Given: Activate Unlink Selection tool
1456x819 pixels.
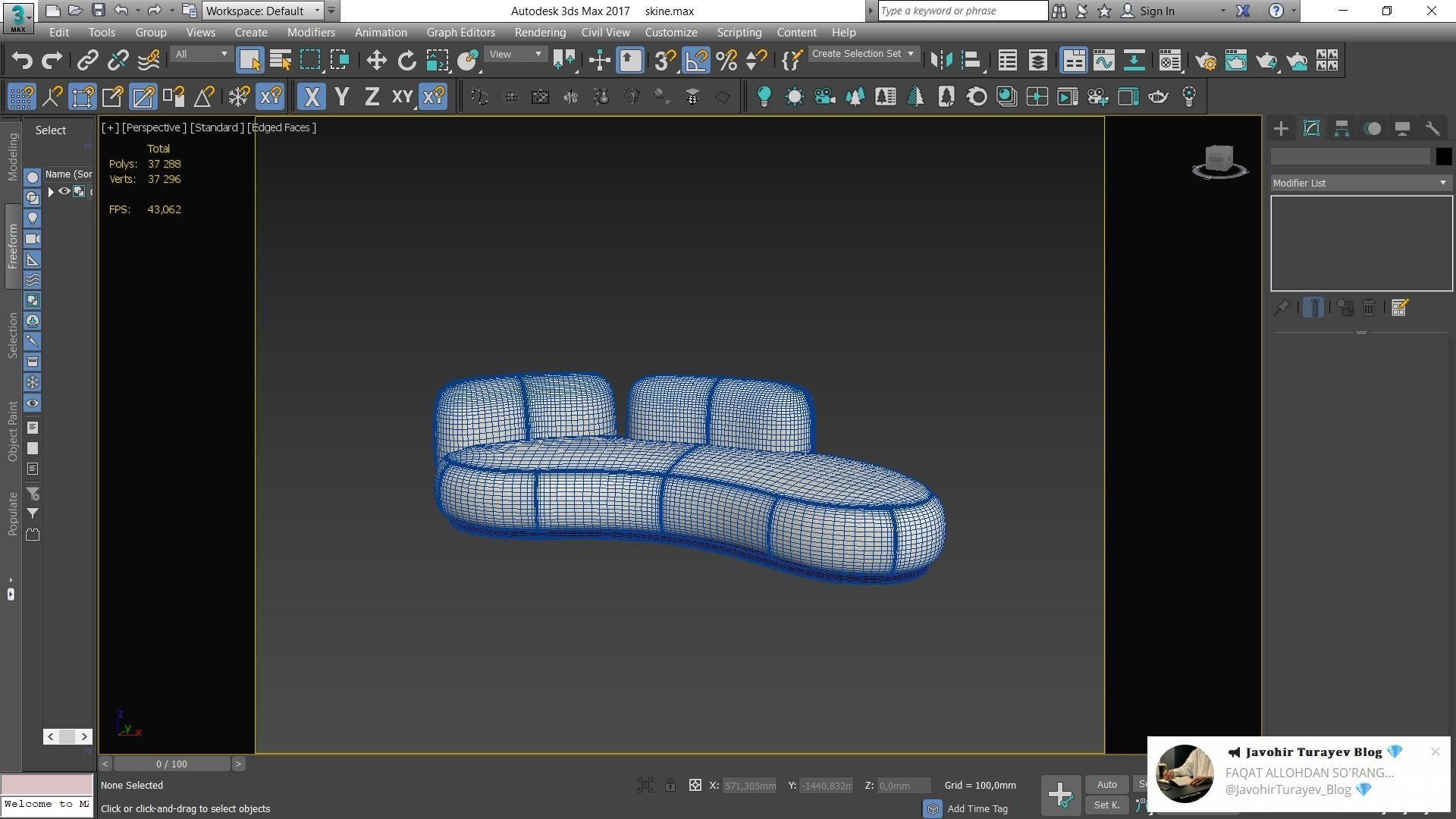Looking at the screenshot, I should coord(118,60).
